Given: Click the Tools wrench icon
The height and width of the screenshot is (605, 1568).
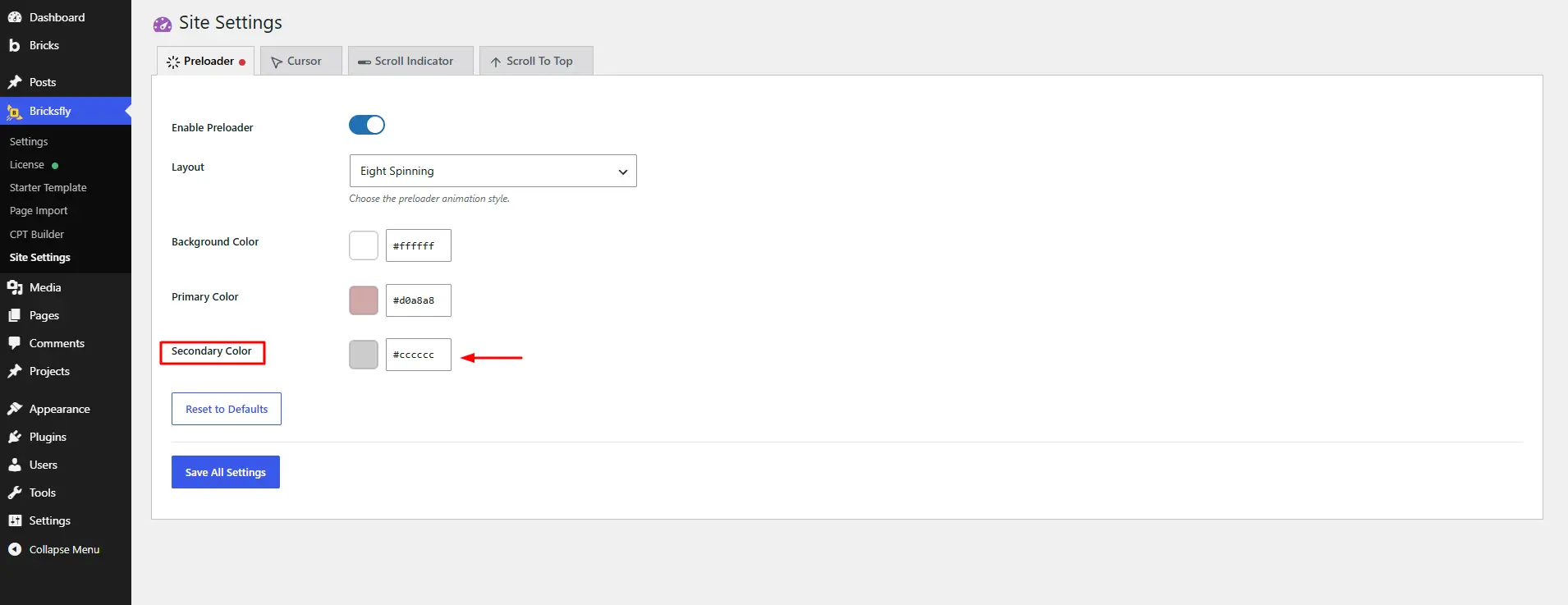Looking at the screenshot, I should click(x=15, y=493).
